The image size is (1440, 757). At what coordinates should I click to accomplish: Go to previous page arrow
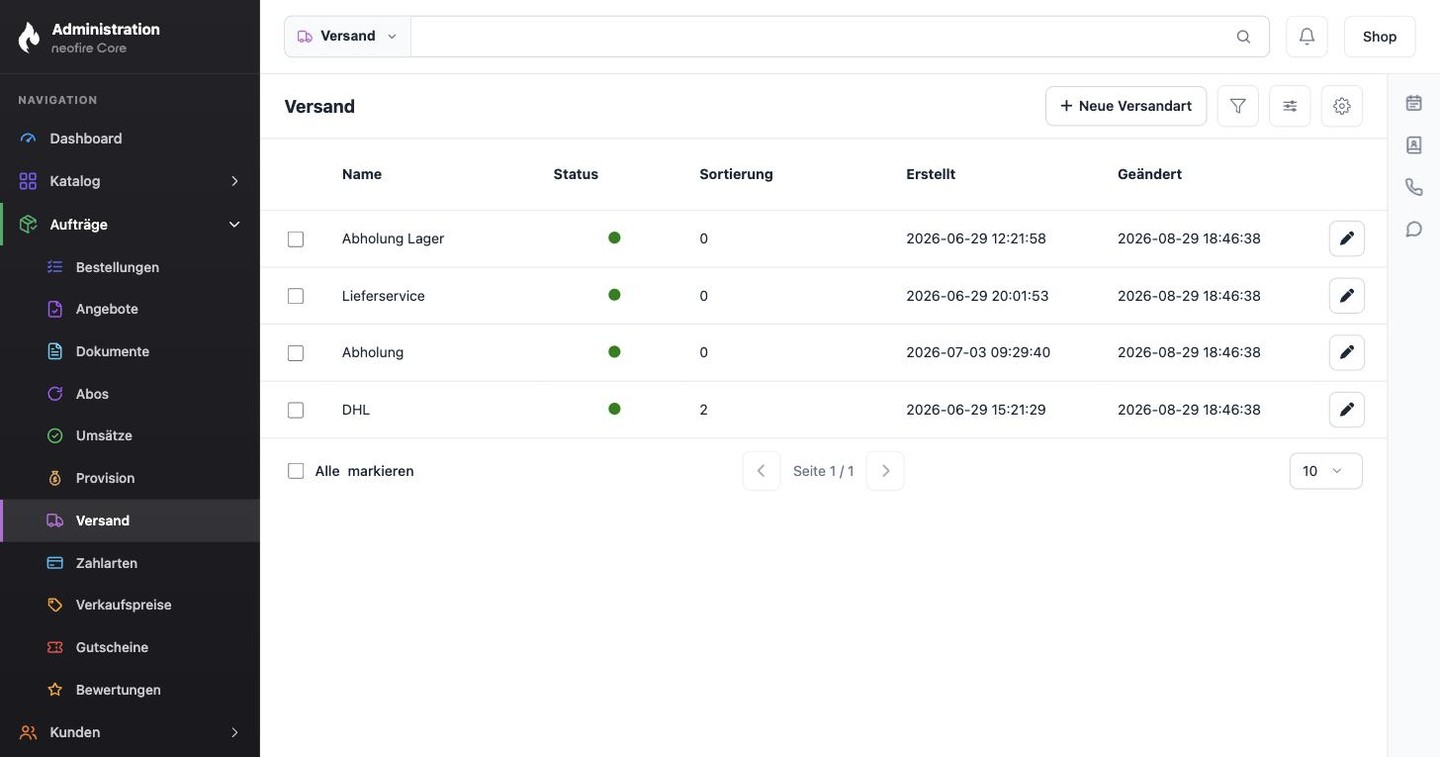pyautogui.click(x=761, y=471)
